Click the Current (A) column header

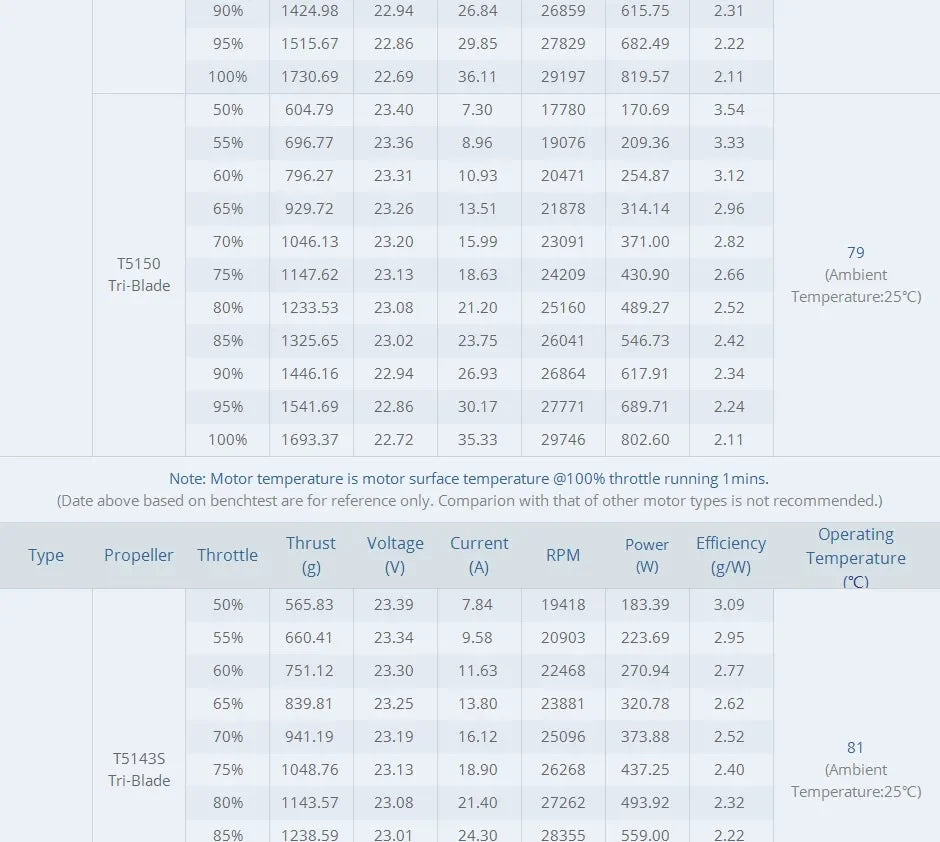tap(479, 555)
